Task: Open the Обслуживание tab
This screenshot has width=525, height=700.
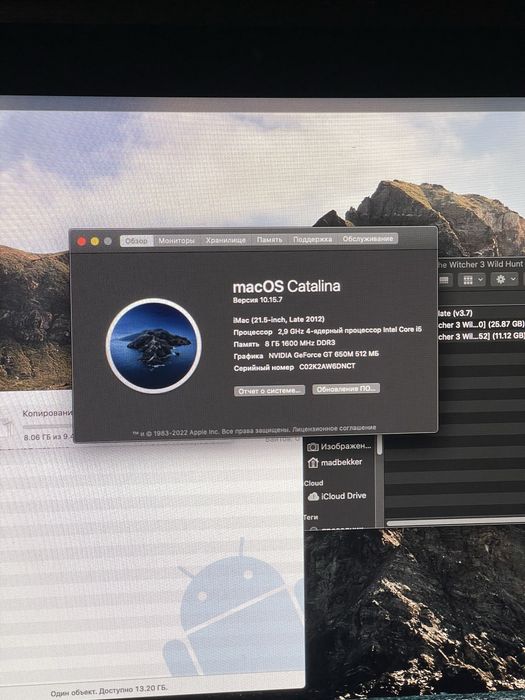Action: coord(367,239)
